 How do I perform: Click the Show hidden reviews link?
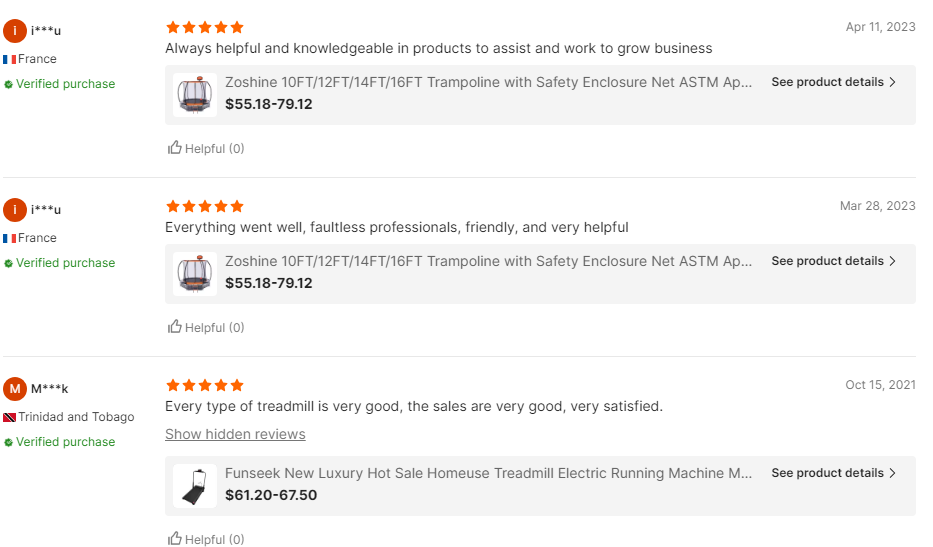235,434
